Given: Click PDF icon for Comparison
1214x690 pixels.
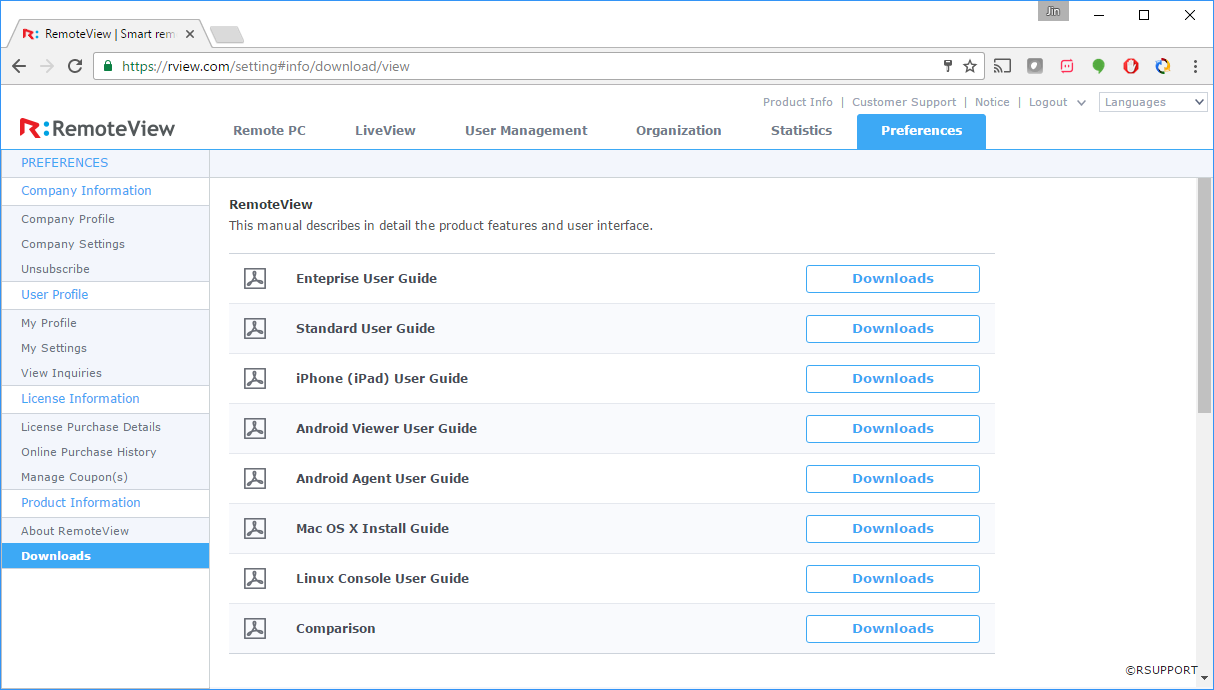Looking at the screenshot, I should point(255,629).
